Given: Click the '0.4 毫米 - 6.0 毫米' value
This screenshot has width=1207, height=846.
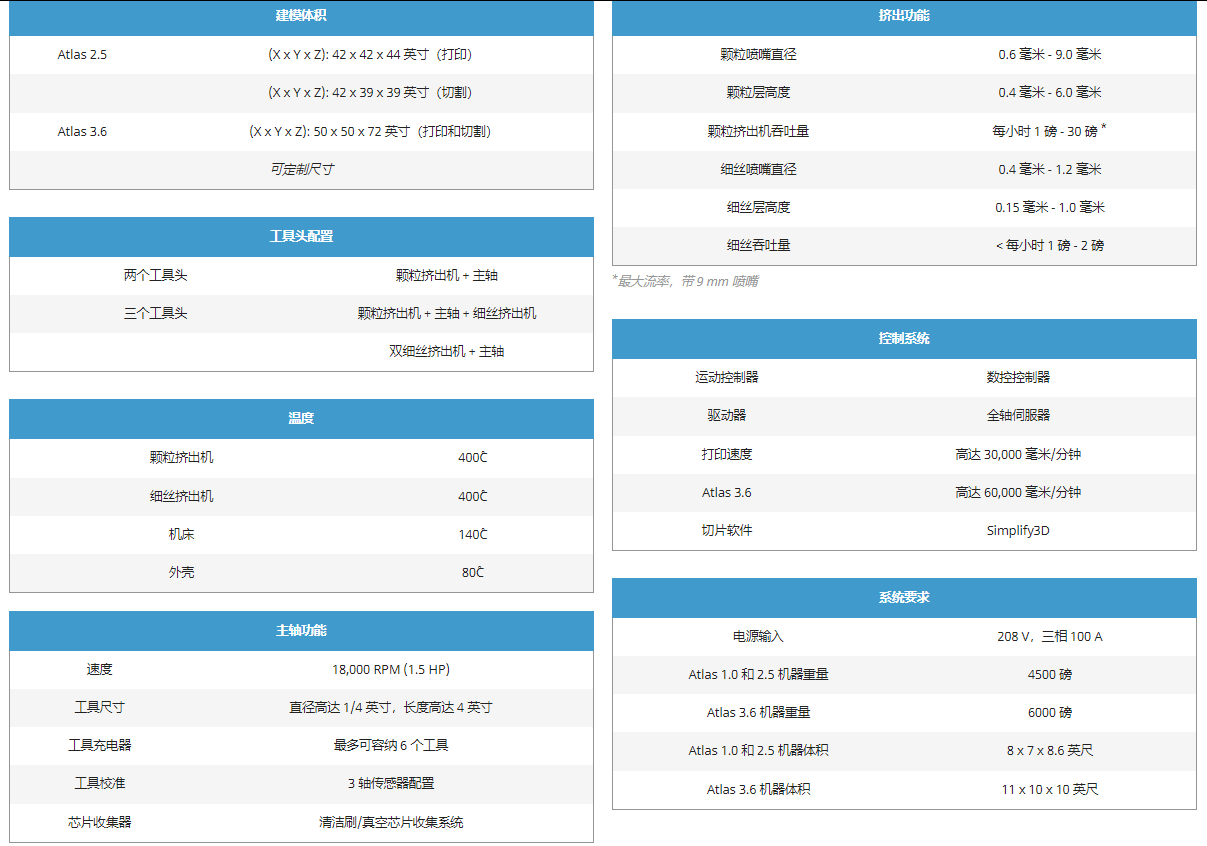Looking at the screenshot, I should 1050,92.
